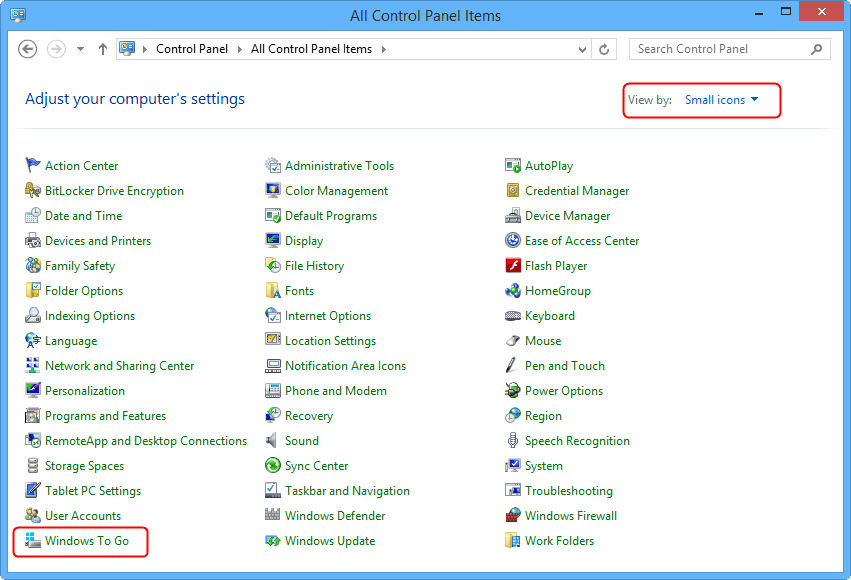
Task: Go back using the Back arrow button
Action: [x=28, y=49]
